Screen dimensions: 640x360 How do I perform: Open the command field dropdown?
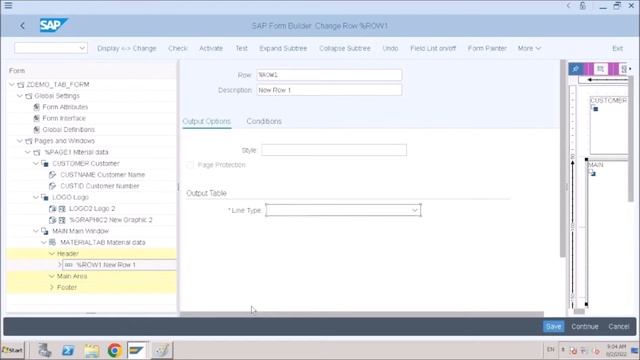click(x=82, y=48)
